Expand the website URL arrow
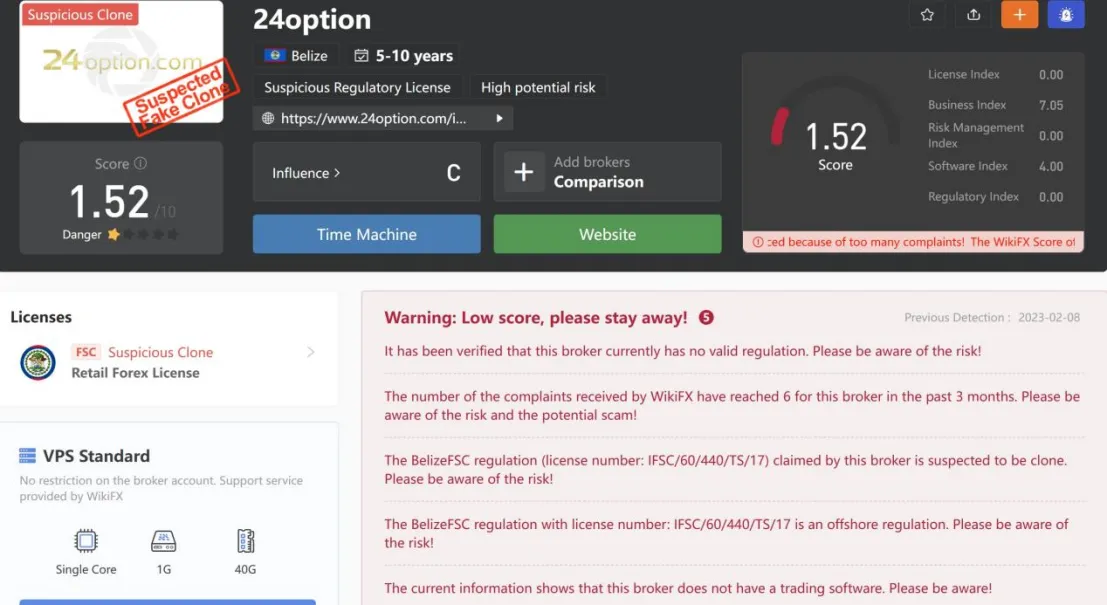1107x605 pixels. [x=499, y=118]
